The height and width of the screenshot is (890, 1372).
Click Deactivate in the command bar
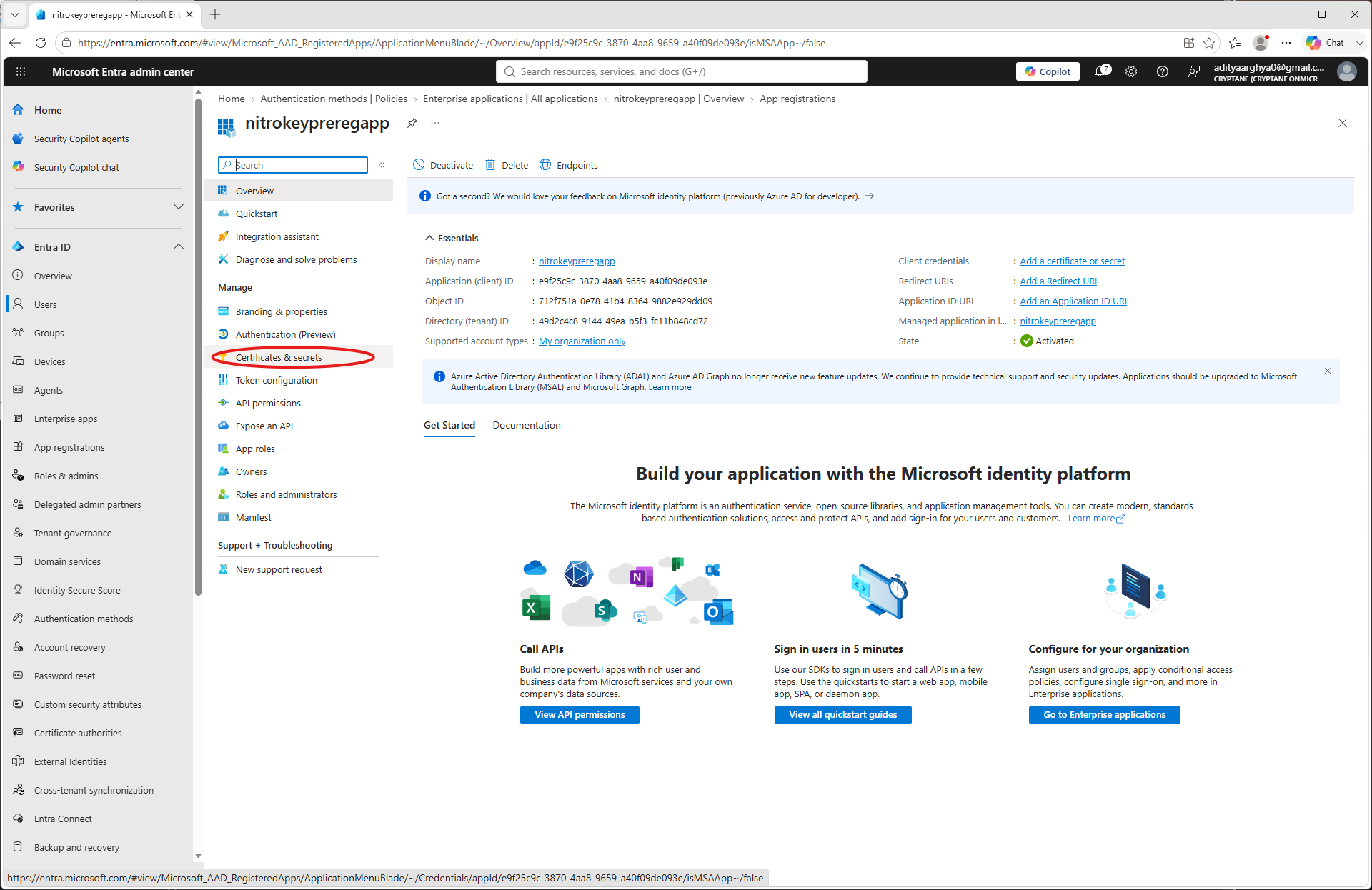click(x=443, y=165)
